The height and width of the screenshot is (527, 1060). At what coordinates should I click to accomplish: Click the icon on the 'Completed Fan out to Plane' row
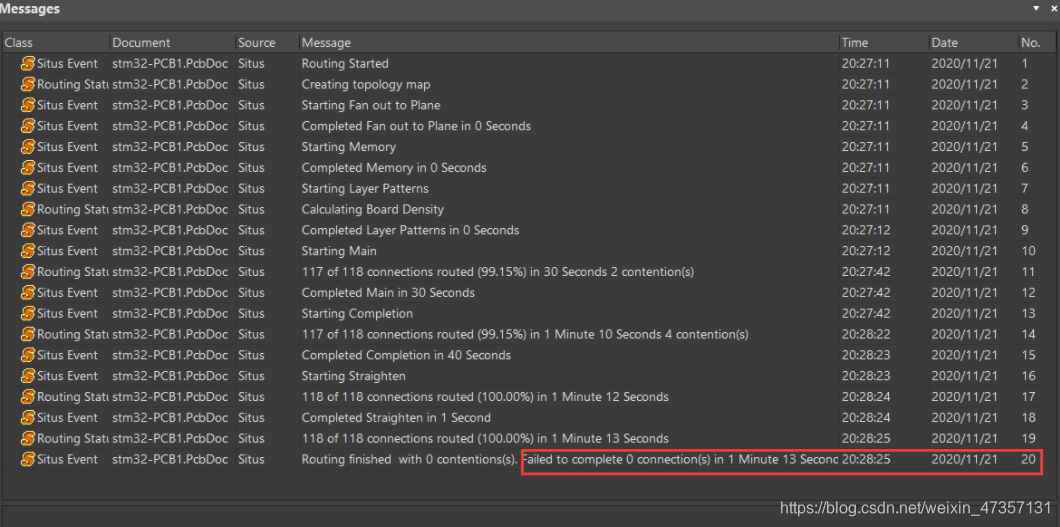click(28, 126)
